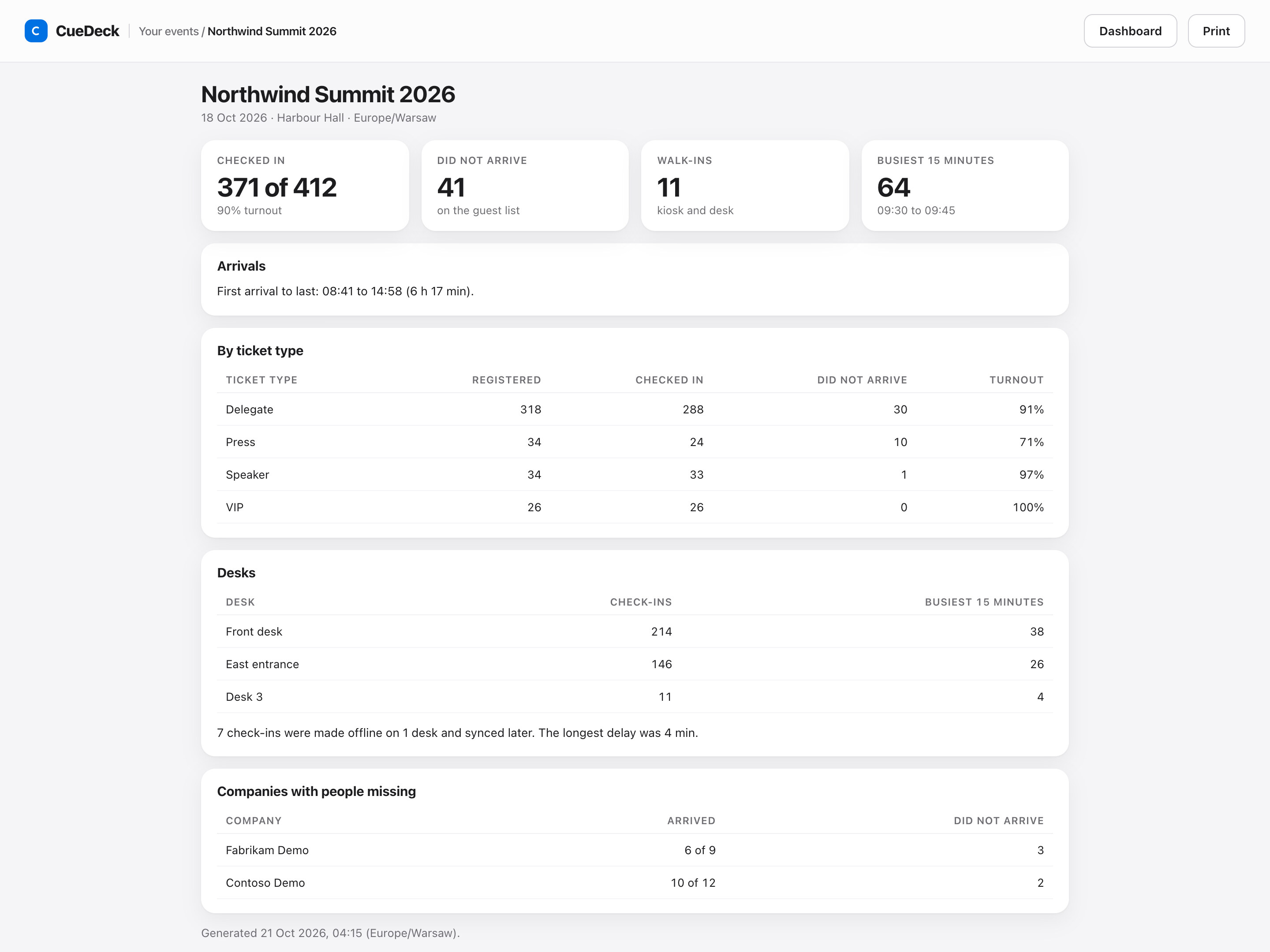Click the Check-ins column header
The width and height of the screenshot is (1270, 952).
641,602
